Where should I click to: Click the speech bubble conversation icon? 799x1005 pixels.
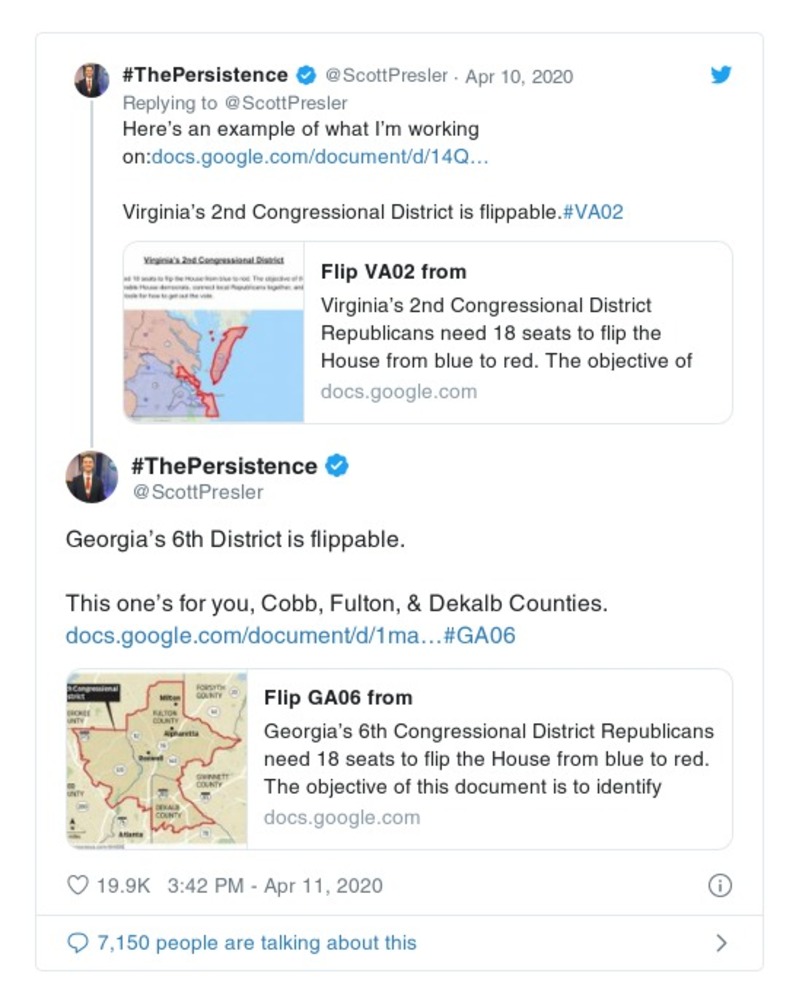coord(78,943)
